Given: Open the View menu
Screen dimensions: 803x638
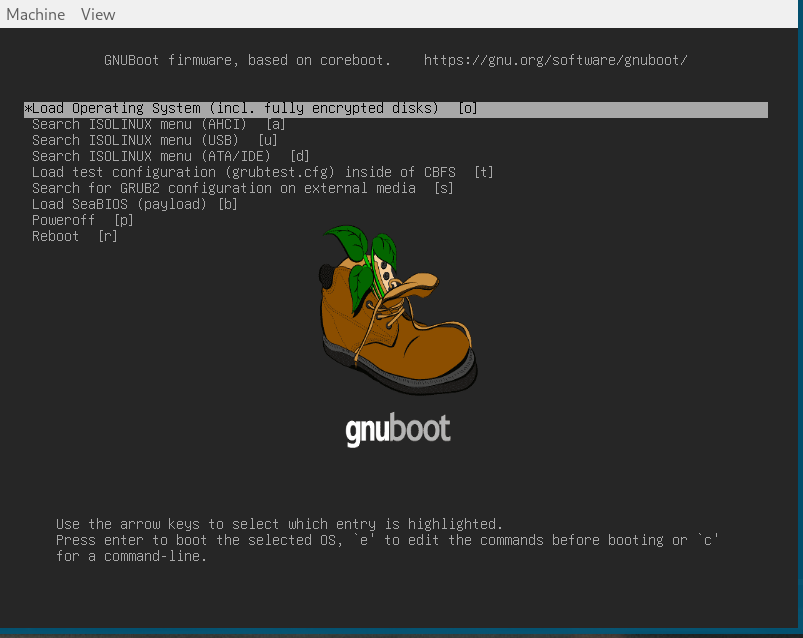Looking at the screenshot, I should coord(98,14).
